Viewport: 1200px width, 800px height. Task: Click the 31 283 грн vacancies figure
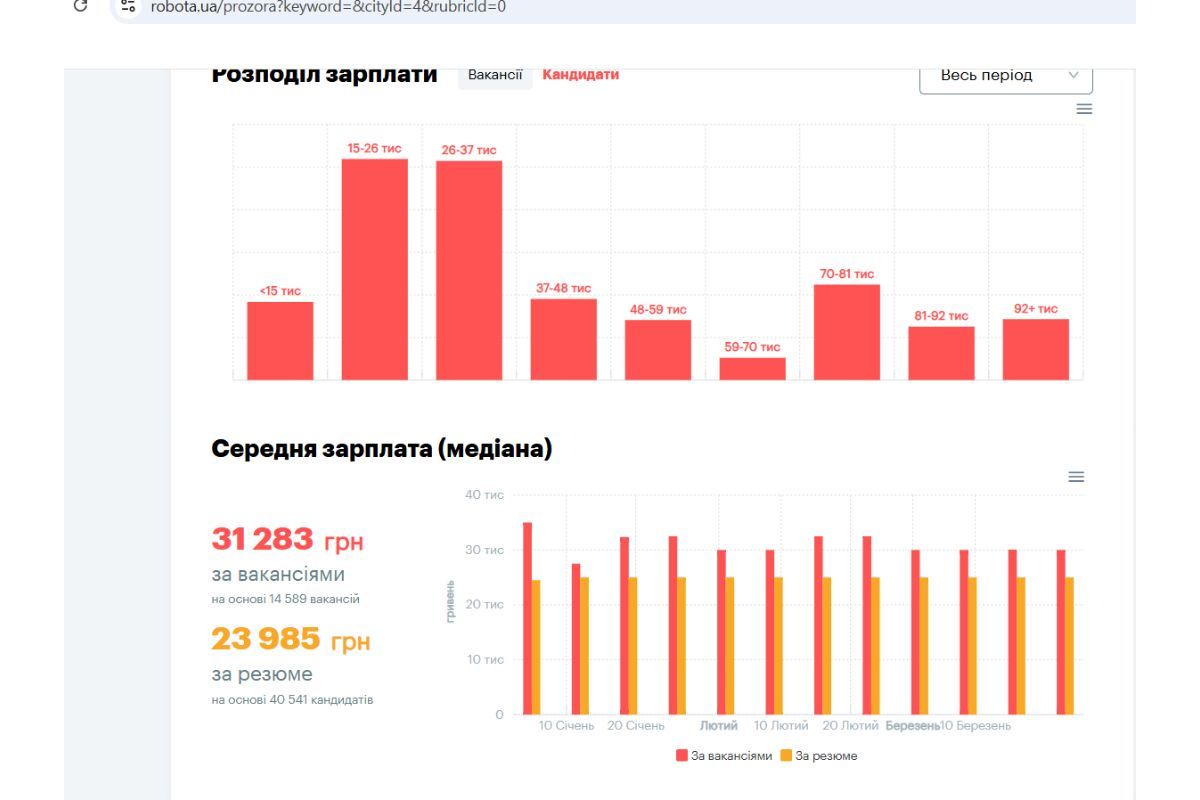289,540
